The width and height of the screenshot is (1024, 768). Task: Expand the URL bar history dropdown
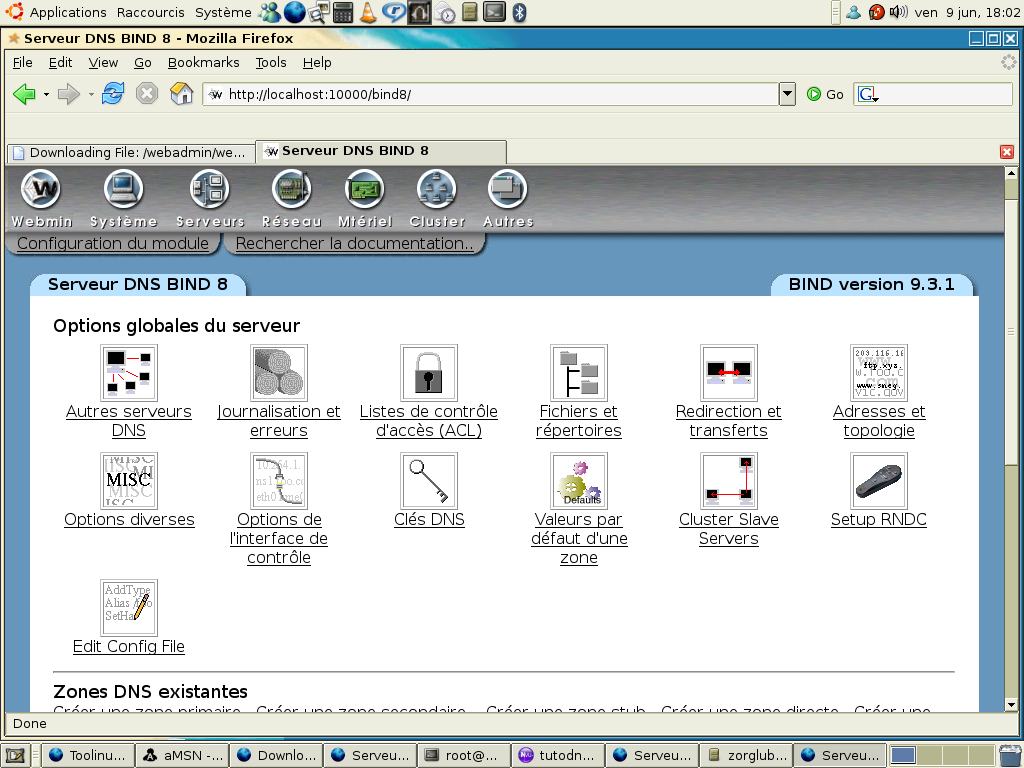pos(788,94)
